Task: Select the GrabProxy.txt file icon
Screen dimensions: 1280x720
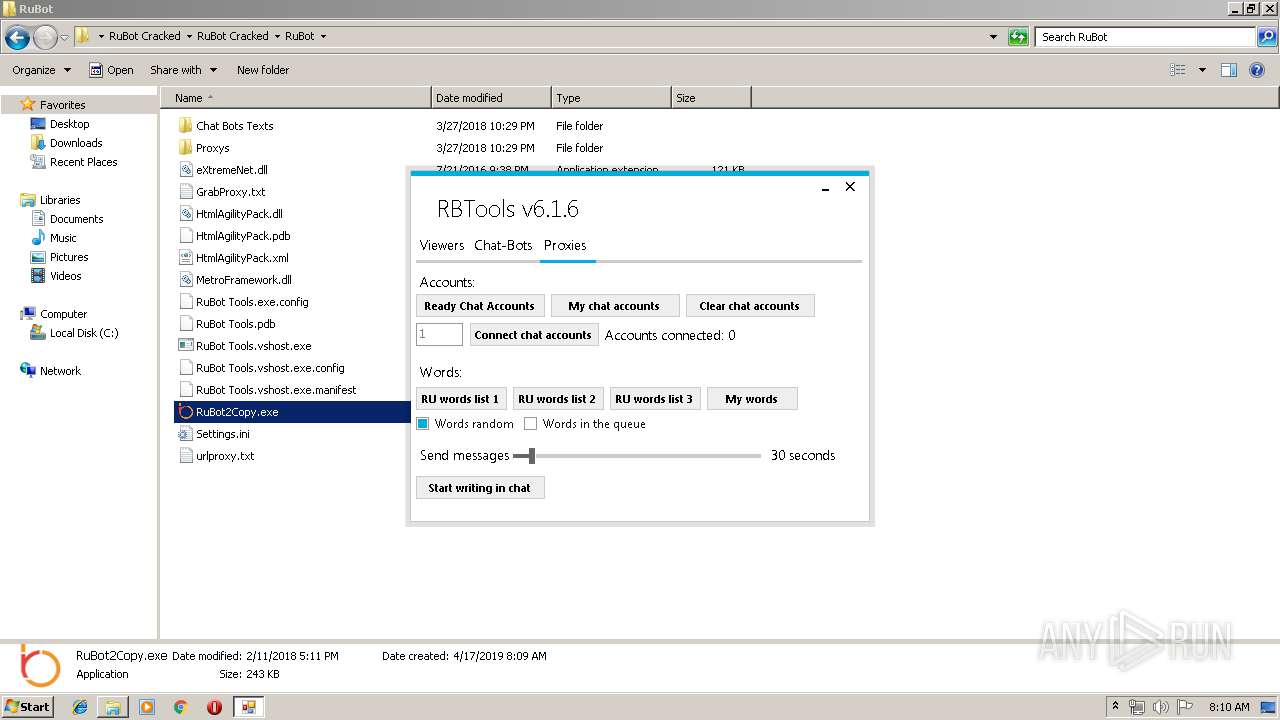Action: pyautogui.click(x=185, y=192)
